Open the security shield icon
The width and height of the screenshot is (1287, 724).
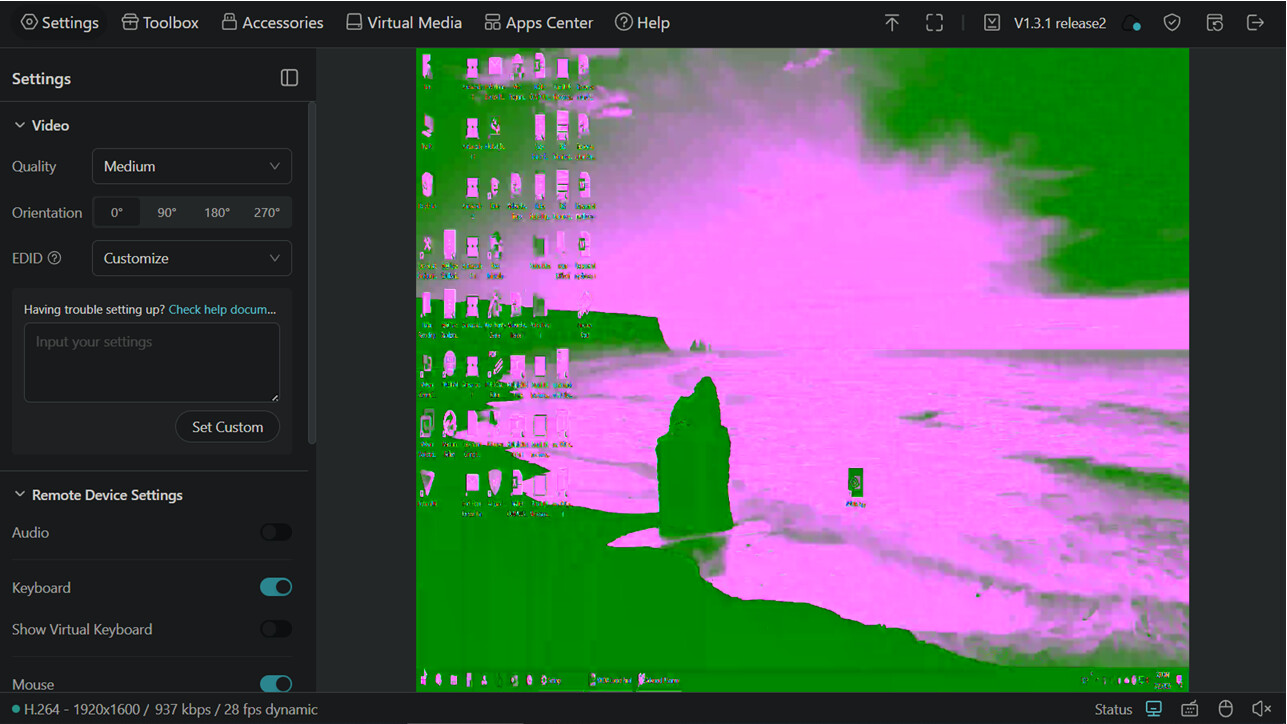(1173, 22)
